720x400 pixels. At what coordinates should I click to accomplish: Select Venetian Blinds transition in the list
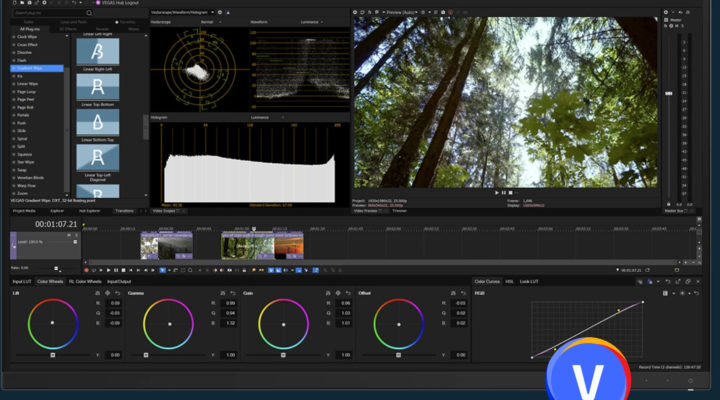30,178
